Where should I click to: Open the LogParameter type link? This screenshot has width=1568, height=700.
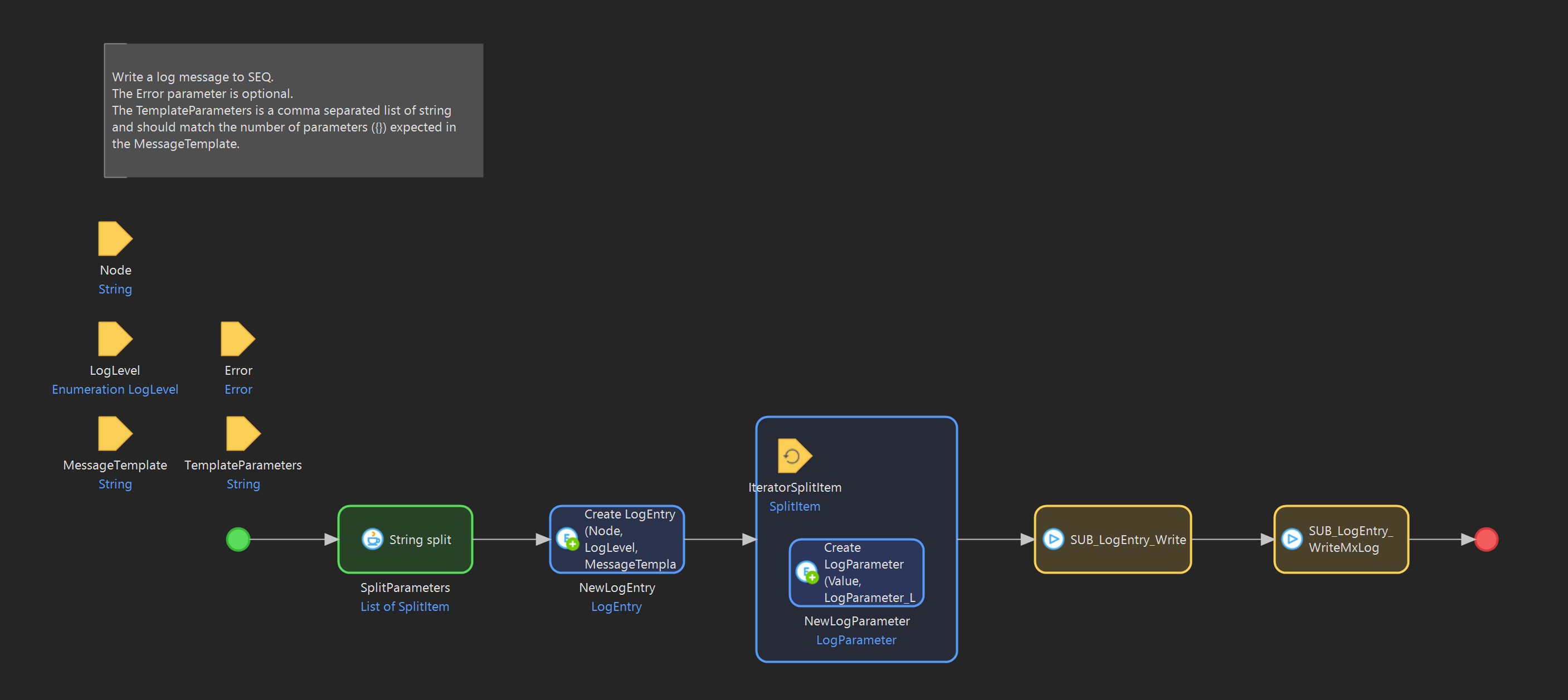856,639
